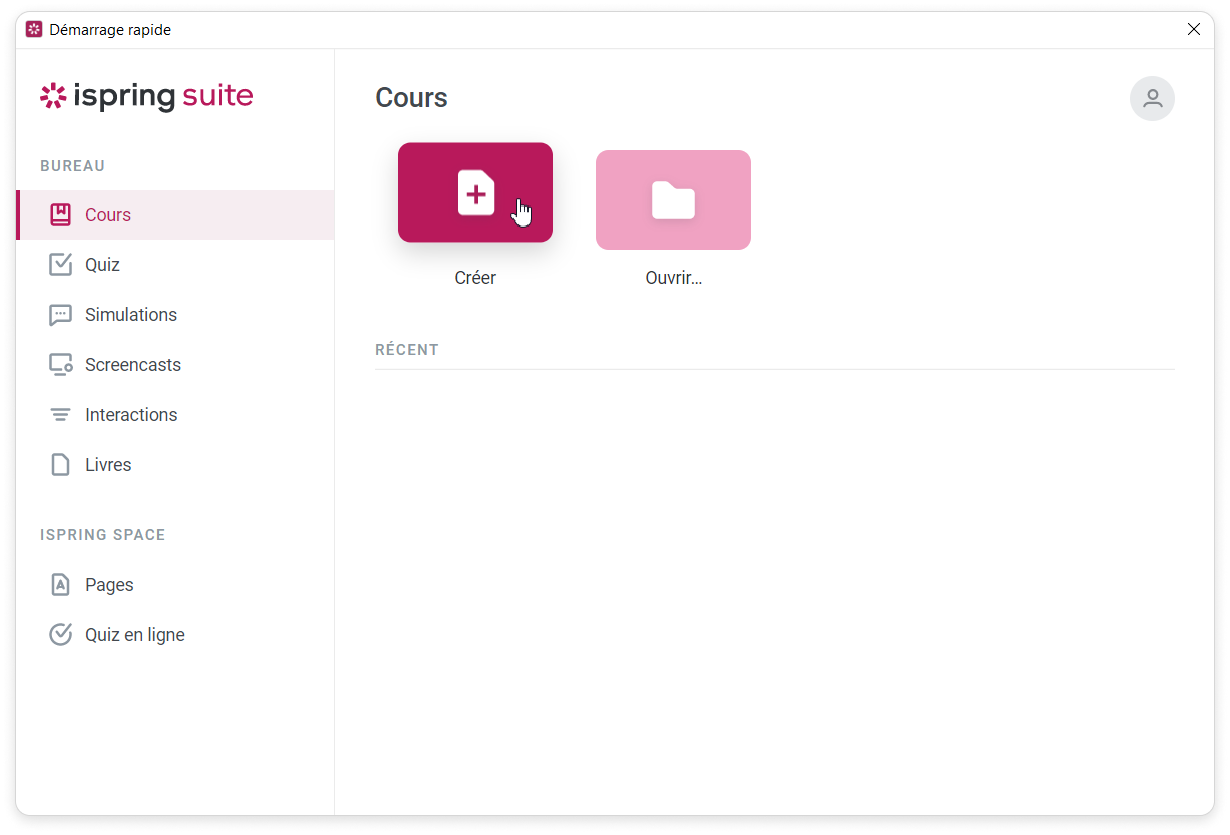Click the Screencasts monitor icon

tap(60, 365)
